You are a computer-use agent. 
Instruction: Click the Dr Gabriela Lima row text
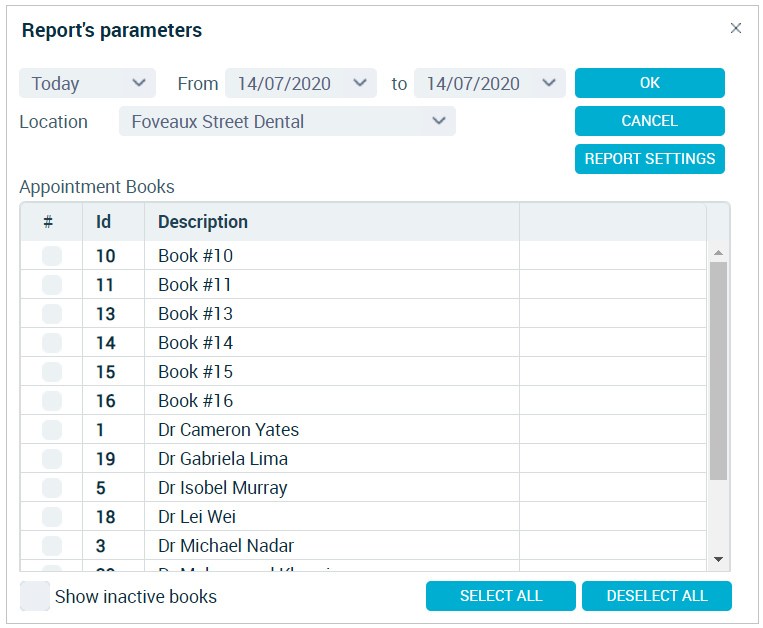click(223, 459)
